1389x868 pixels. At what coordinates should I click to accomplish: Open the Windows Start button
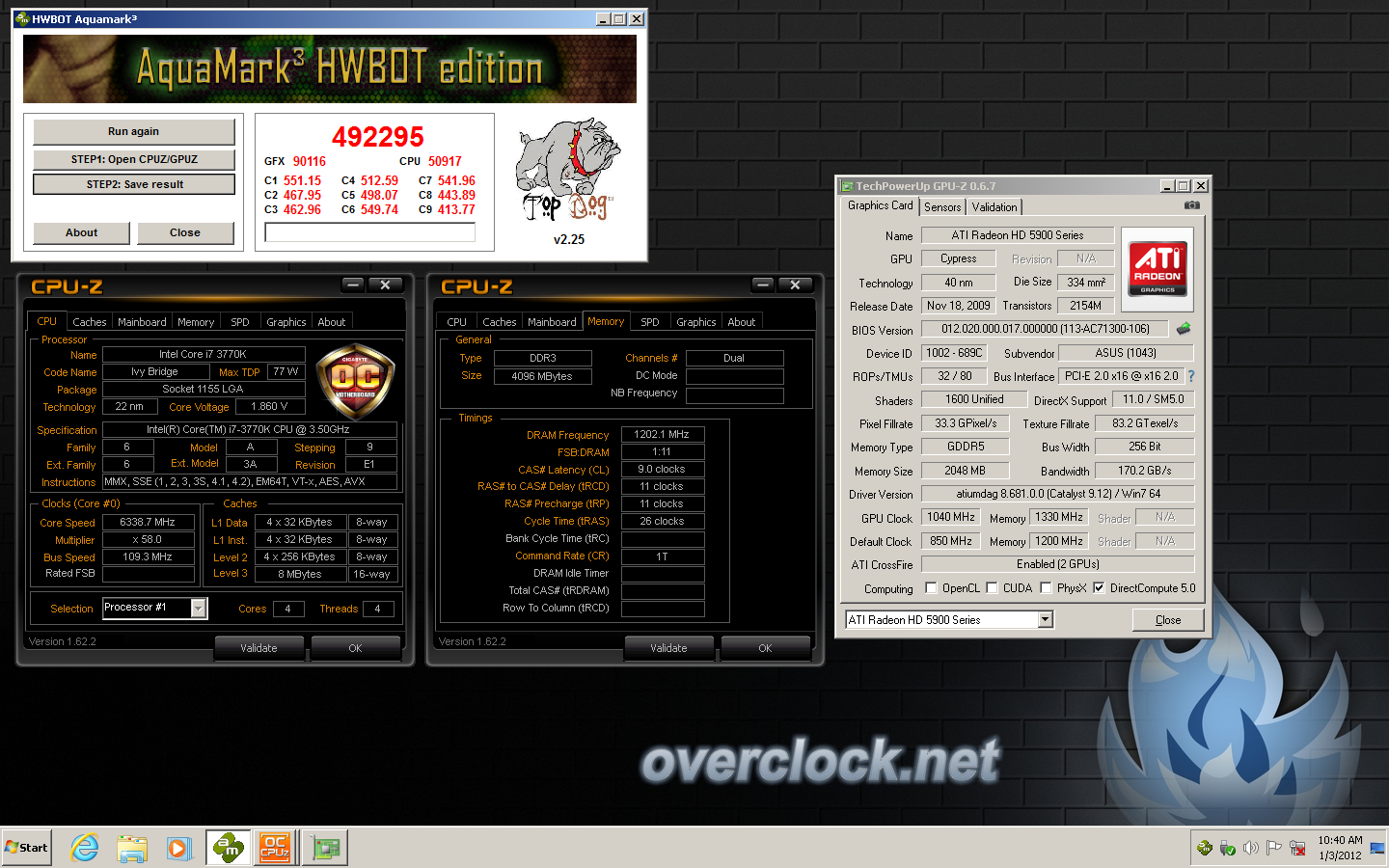pos(26,848)
